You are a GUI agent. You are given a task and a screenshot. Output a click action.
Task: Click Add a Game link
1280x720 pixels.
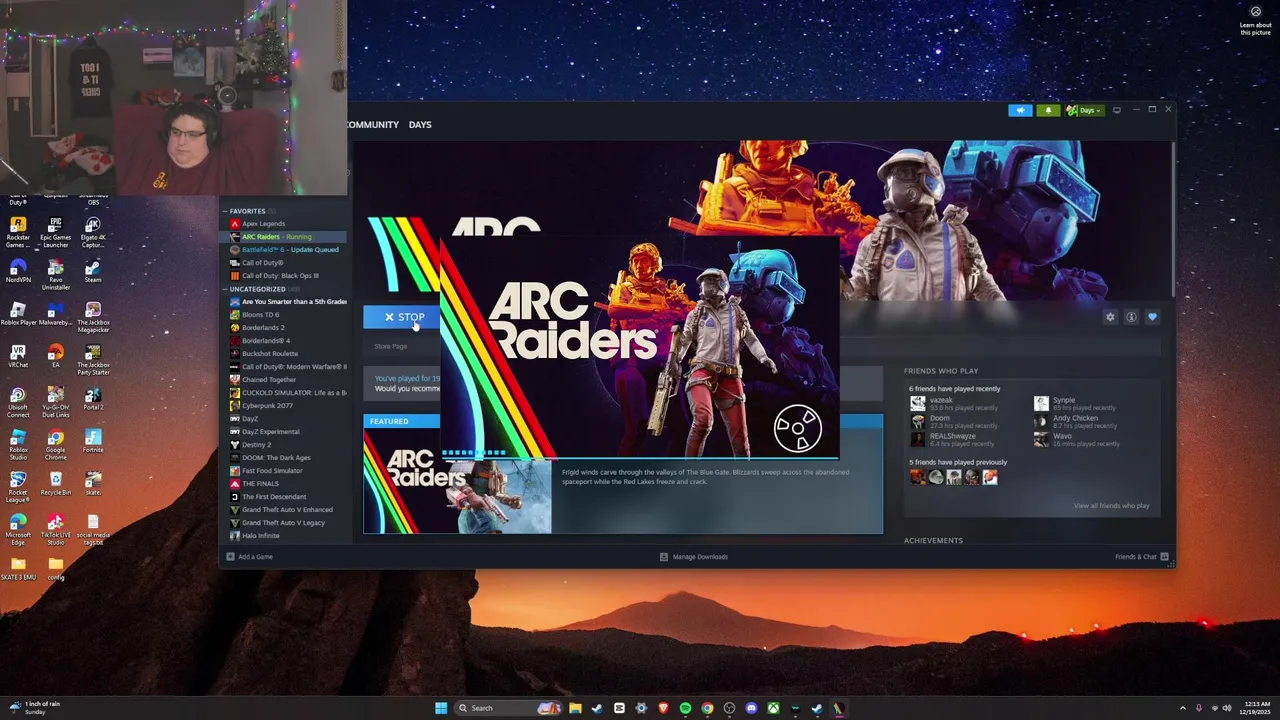tap(250, 557)
